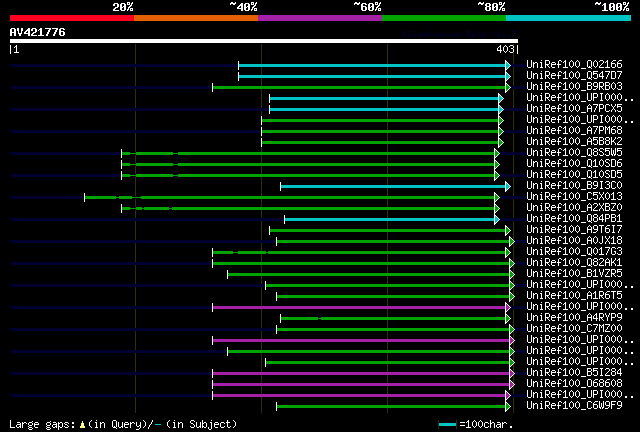Click the arrowhead of hit Q10SD5
The height and width of the screenshot is (432, 640).
(x=497, y=176)
